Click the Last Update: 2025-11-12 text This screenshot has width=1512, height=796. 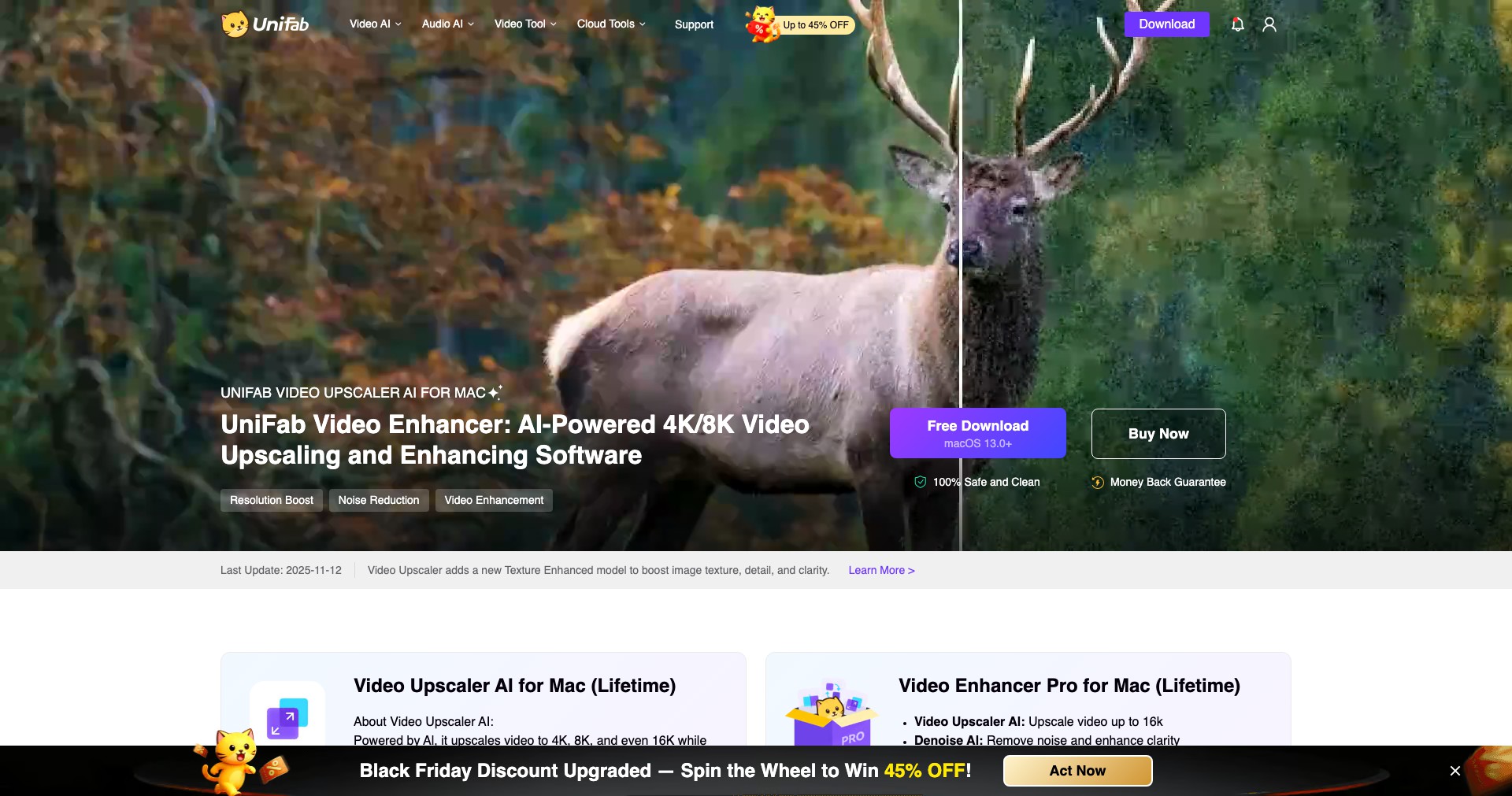coord(281,570)
